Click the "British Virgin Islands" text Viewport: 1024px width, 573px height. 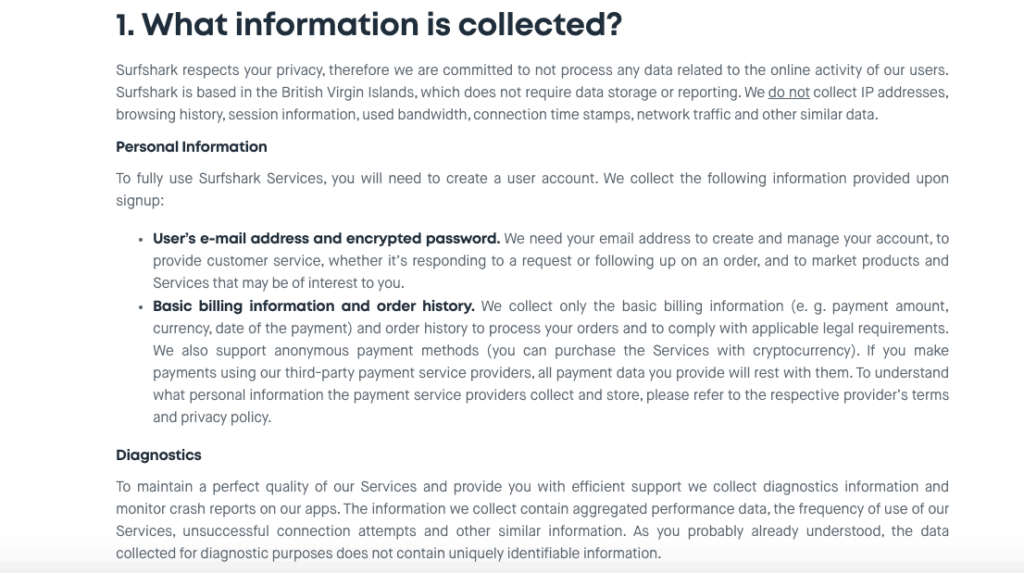pos(338,92)
